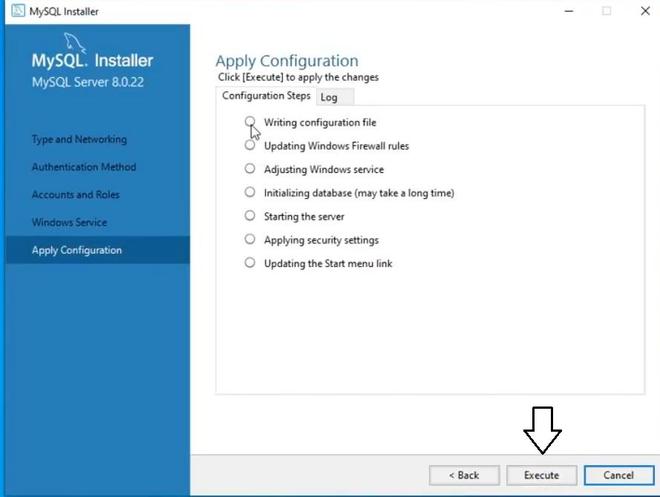The height and width of the screenshot is (497, 660).
Task: Click status circle for Initializing database
Action: click(x=250, y=192)
